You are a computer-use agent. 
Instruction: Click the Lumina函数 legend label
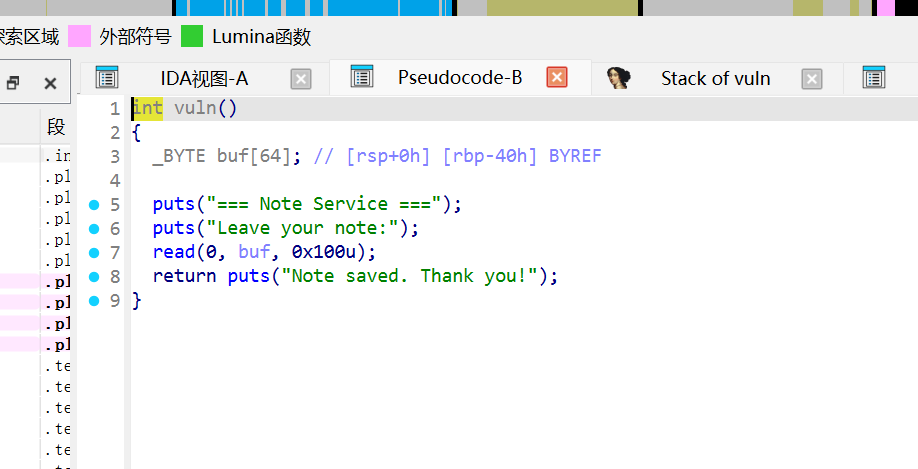261,37
